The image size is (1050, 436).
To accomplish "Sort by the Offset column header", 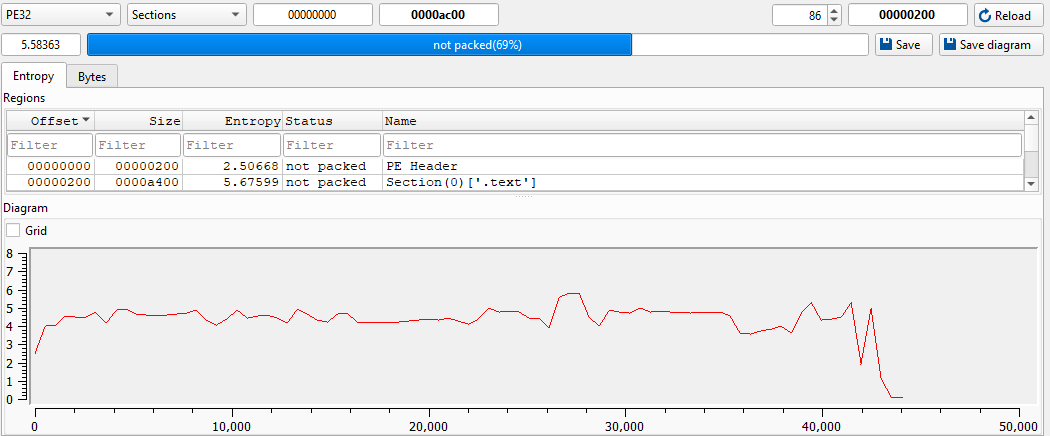I will point(50,120).
